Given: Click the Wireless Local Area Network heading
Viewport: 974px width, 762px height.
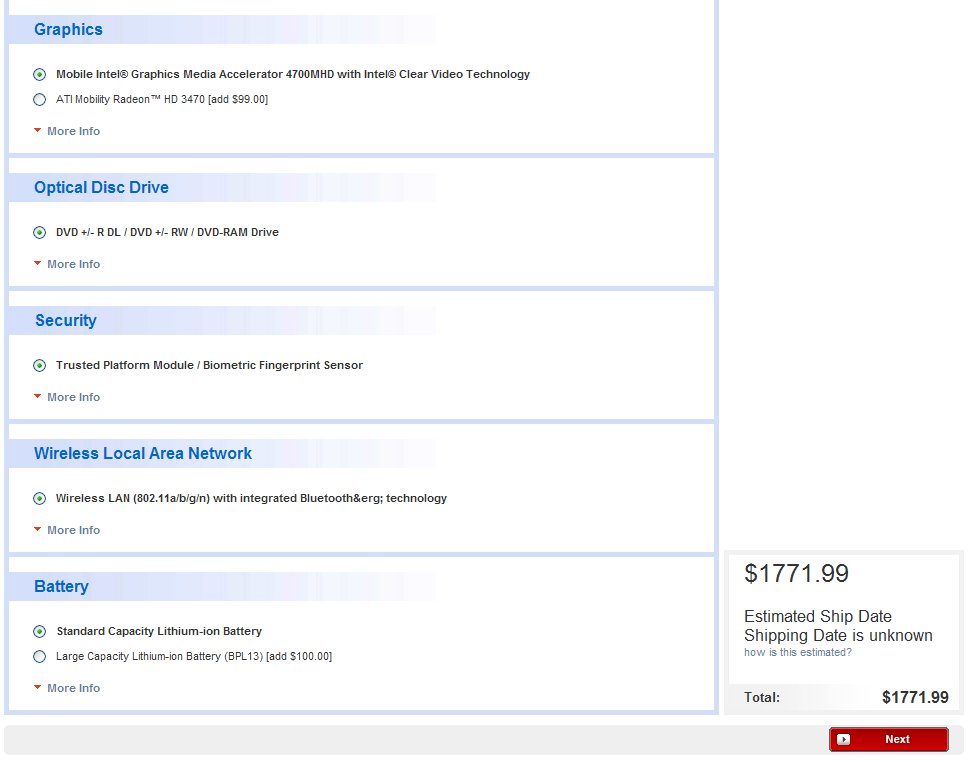Looking at the screenshot, I should [x=143, y=453].
